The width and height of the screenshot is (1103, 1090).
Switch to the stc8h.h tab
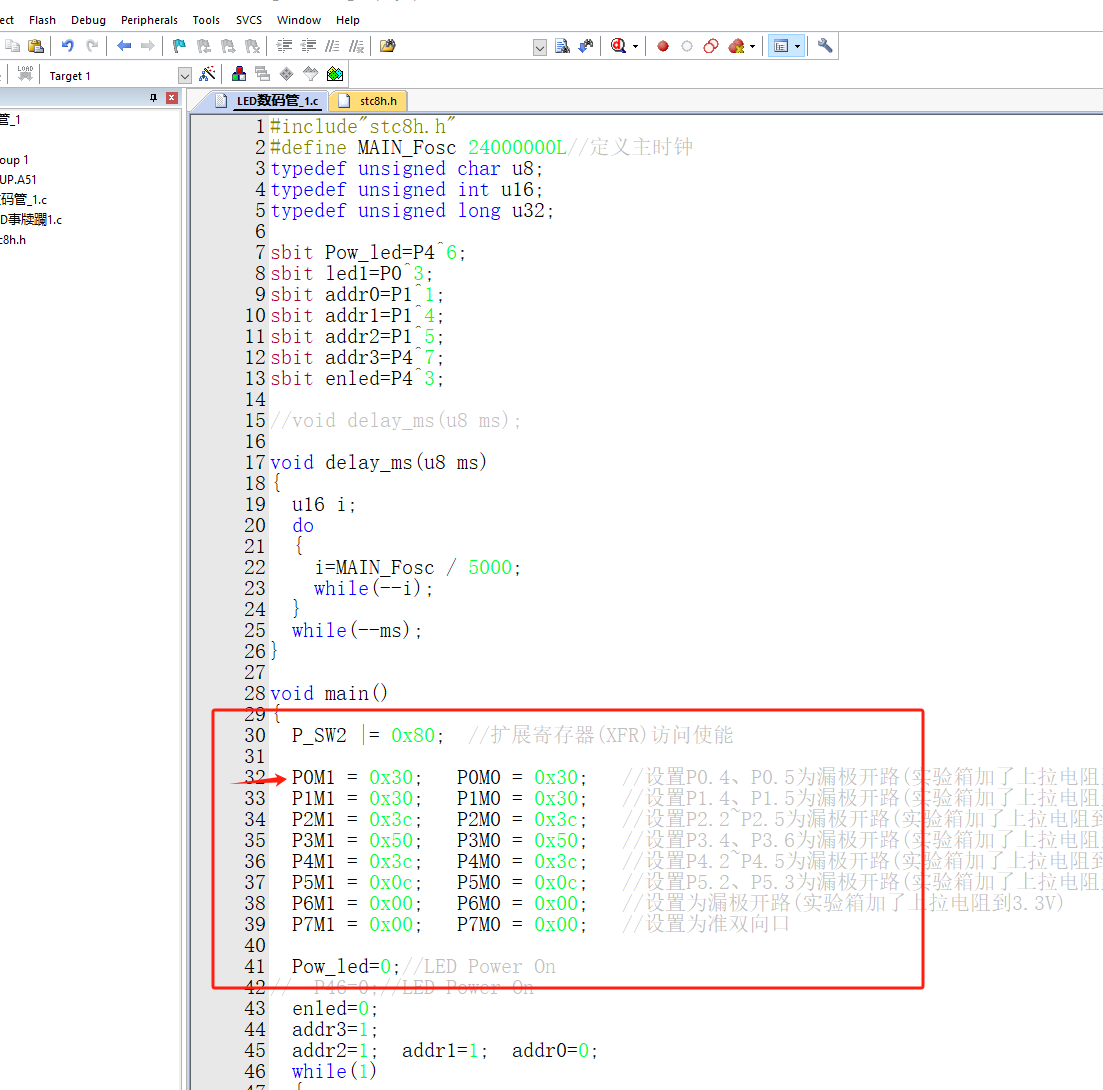tap(369, 101)
